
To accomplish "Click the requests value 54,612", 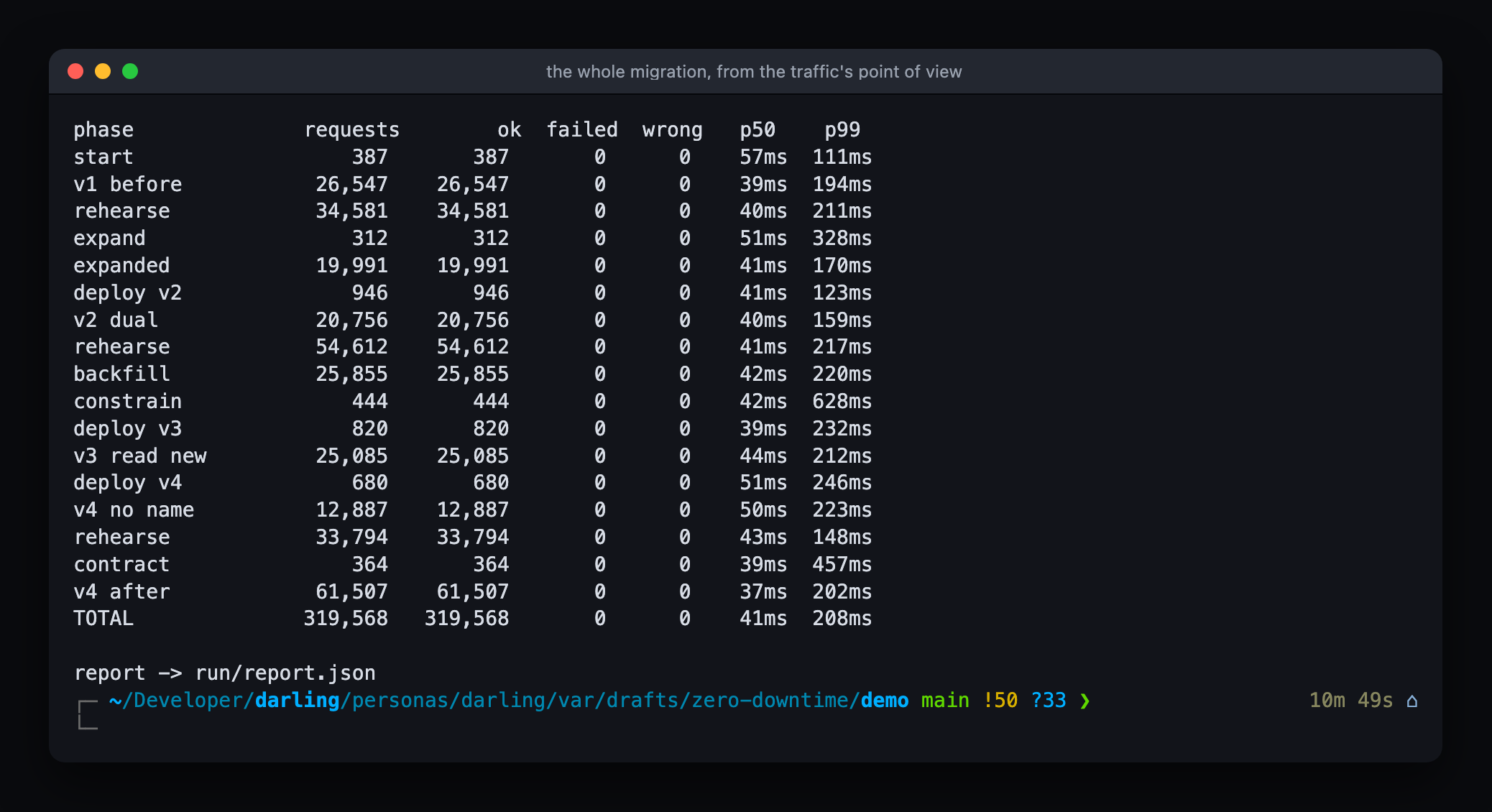I will [x=352, y=347].
